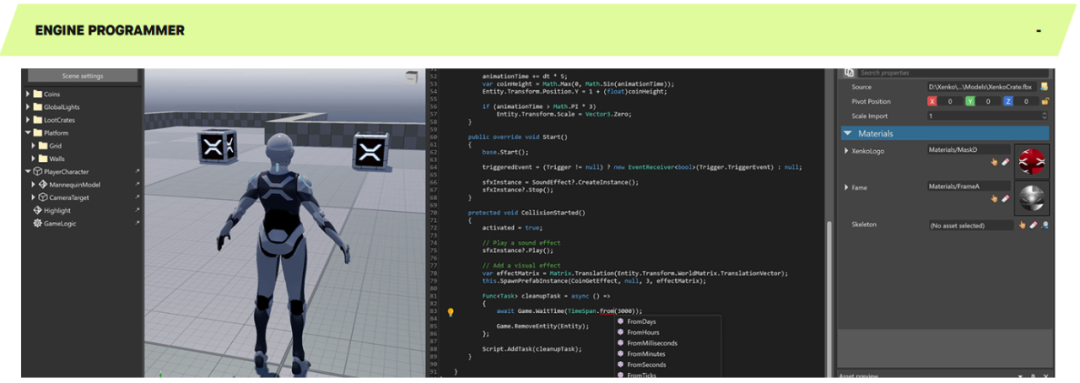Pick asset for XenkoLogo material hand icon
Screen dimensions: 1080x383
(x=994, y=162)
